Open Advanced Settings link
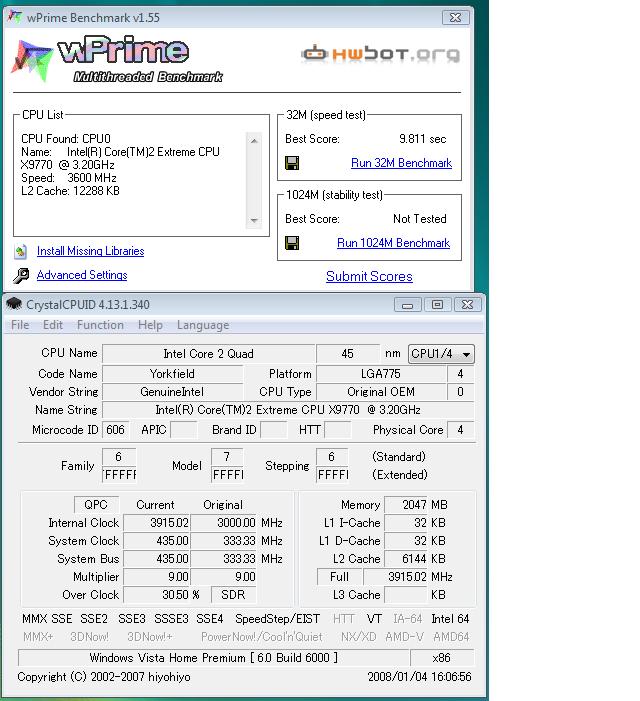The image size is (640, 701). (82, 275)
